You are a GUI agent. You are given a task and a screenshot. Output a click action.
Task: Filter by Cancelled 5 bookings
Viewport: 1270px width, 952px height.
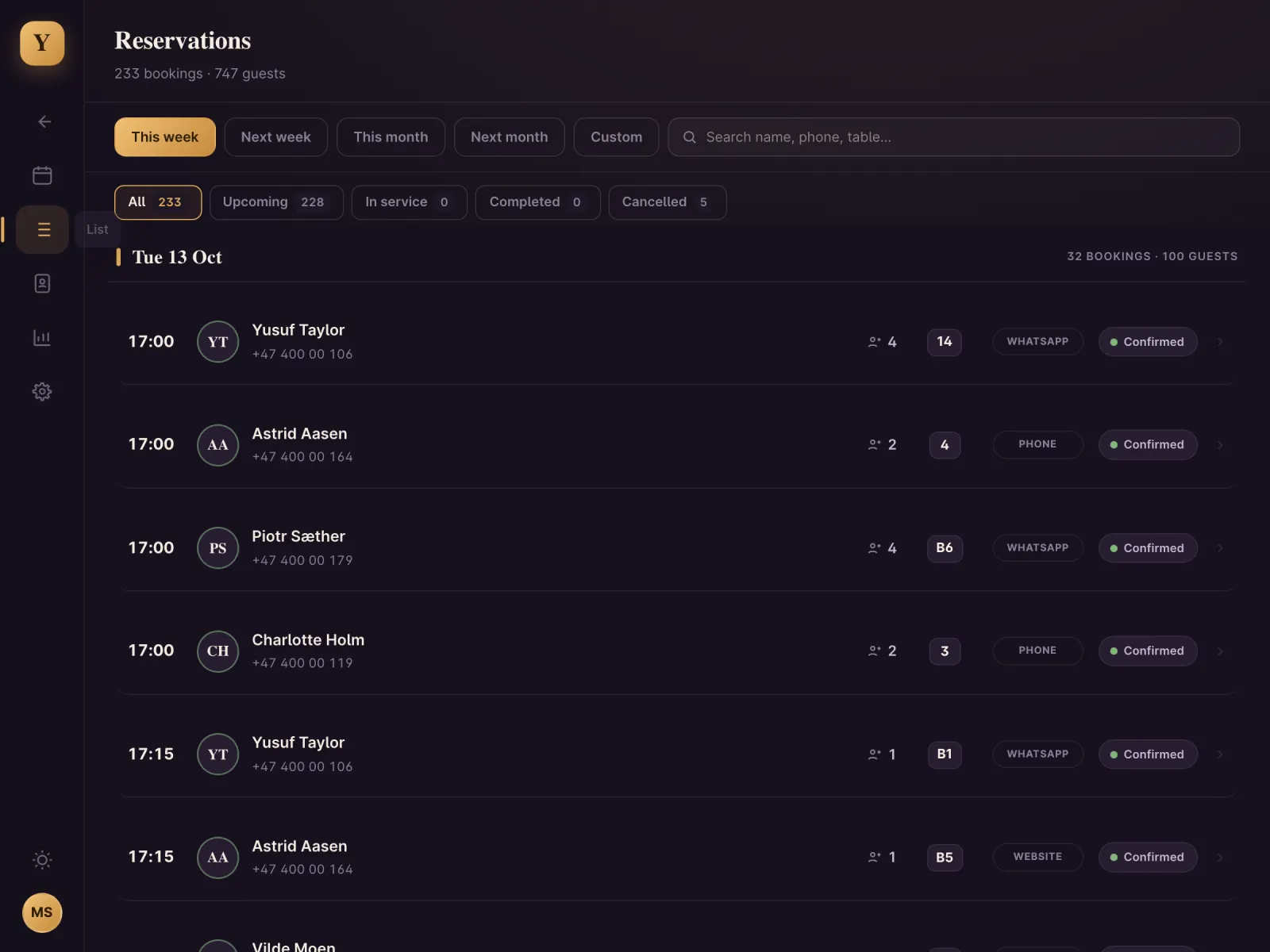tap(667, 202)
